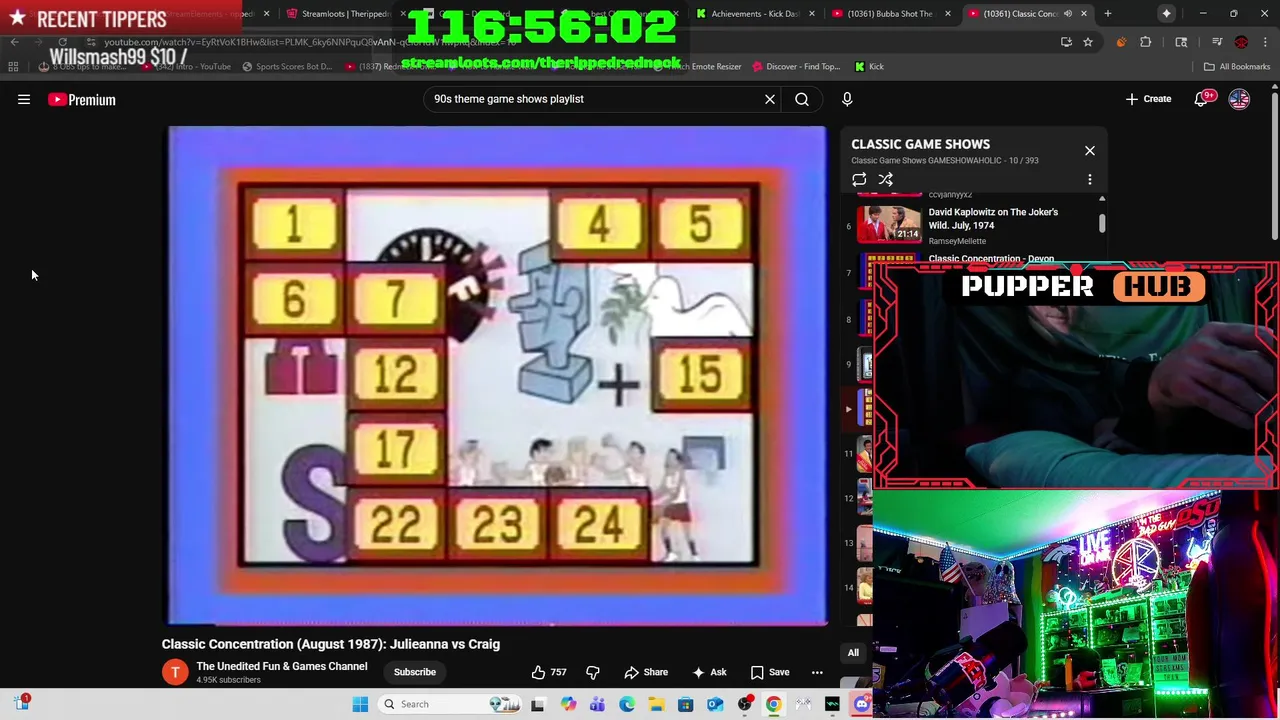Viewport: 1280px width, 720px height.
Task: Subscribe to The Unedited Fun & Games Channel
Action: click(x=415, y=672)
